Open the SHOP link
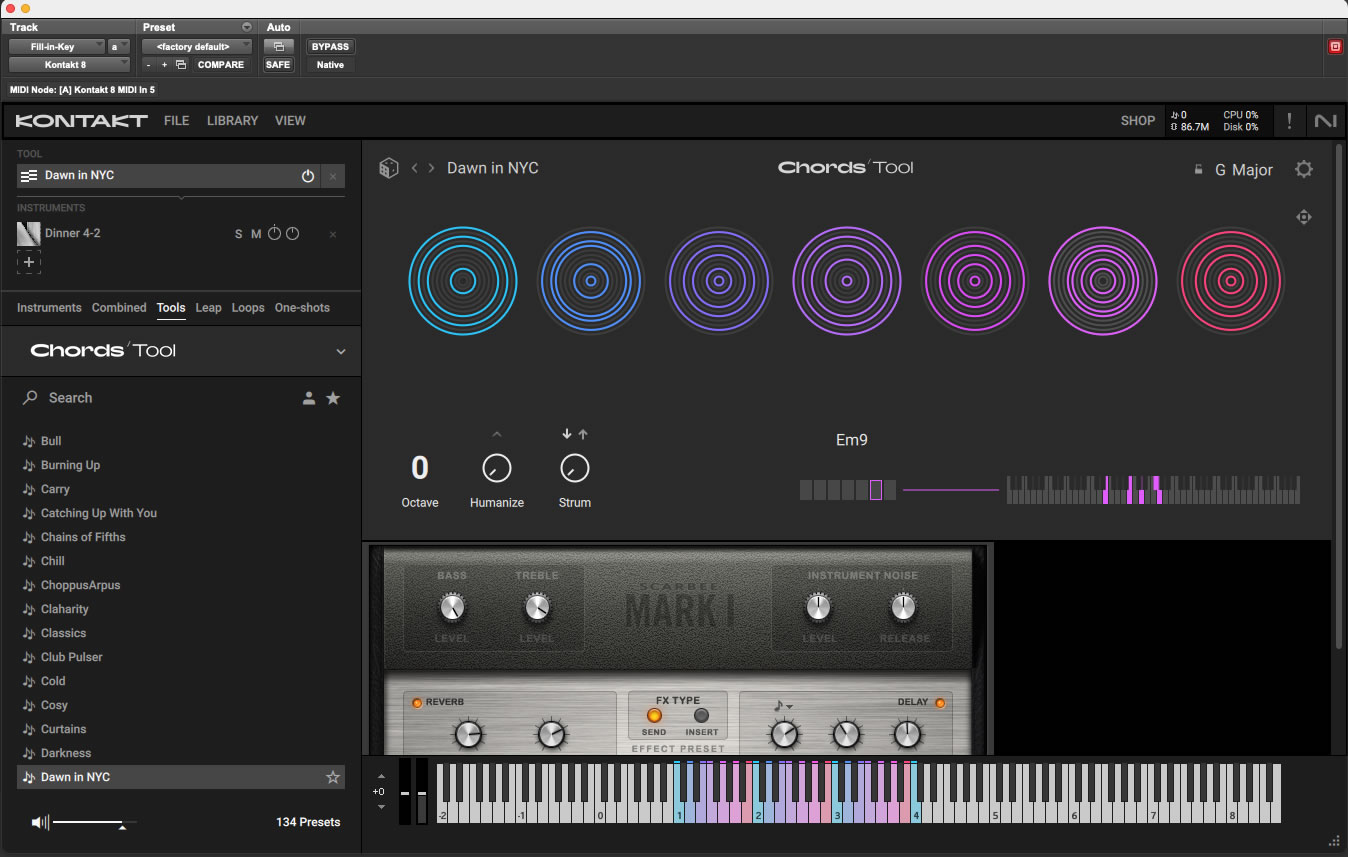 point(1138,121)
